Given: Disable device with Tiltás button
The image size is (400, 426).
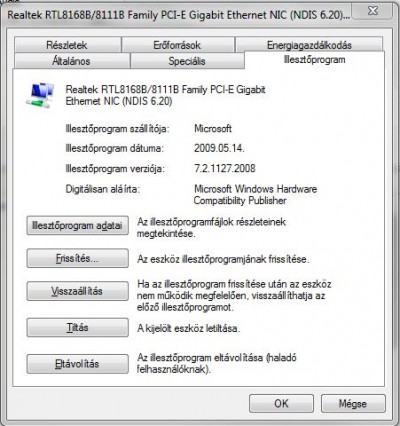Looking at the screenshot, I should click(x=77, y=327).
